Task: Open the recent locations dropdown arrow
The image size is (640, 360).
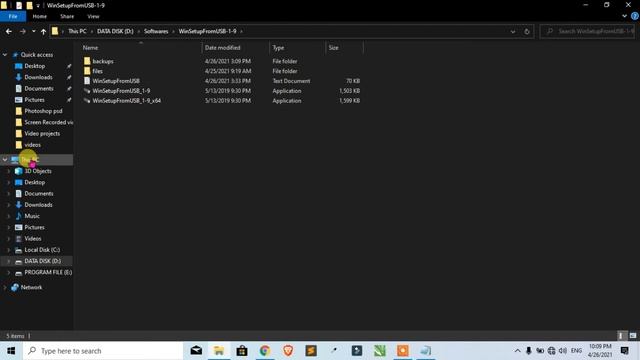Action: pyautogui.click(x=33, y=31)
